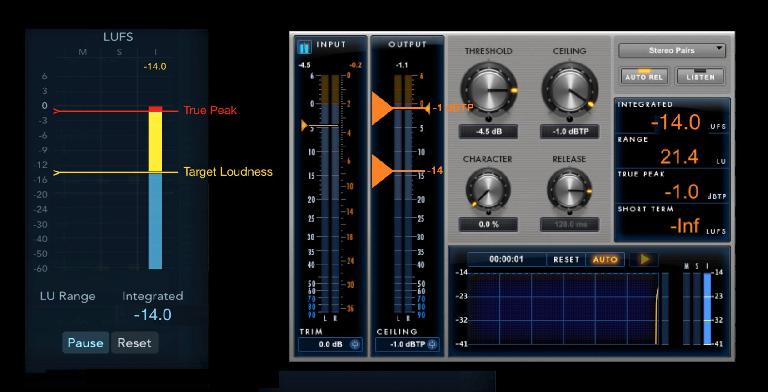
Task: Click the Integrated -14.0 value in the LUFS meter
Action: pyautogui.click(x=152, y=315)
